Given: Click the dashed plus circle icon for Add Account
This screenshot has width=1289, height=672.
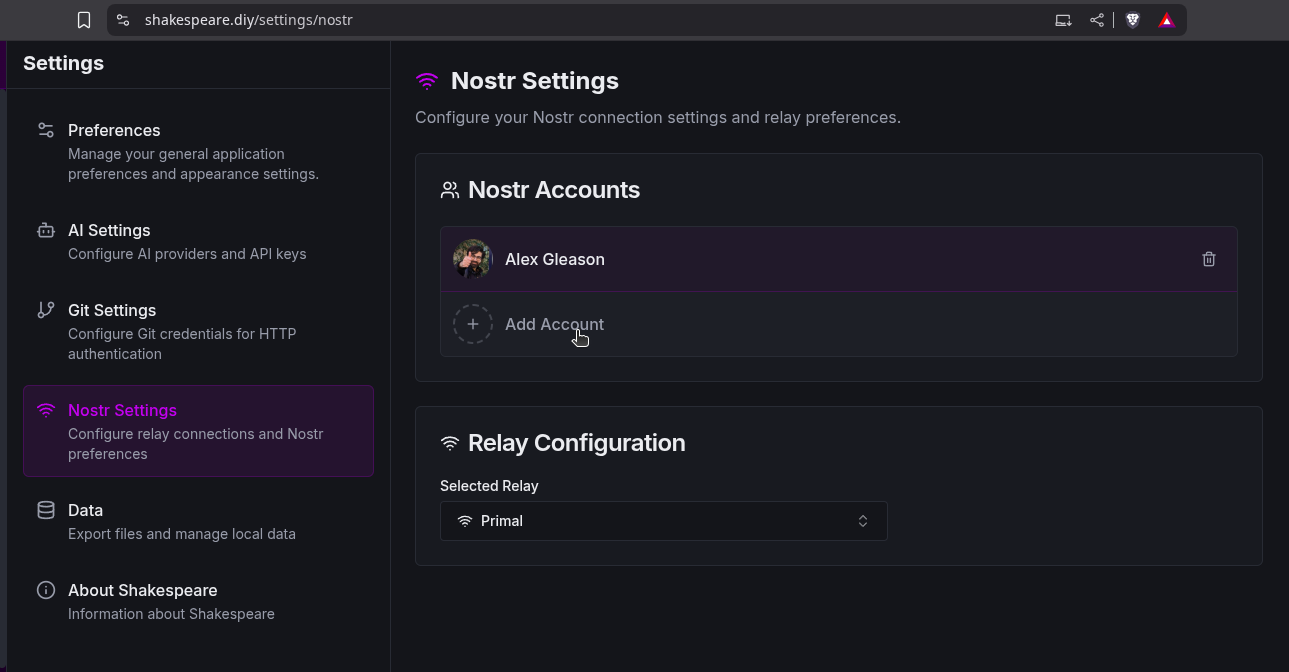Looking at the screenshot, I should pos(473,324).
